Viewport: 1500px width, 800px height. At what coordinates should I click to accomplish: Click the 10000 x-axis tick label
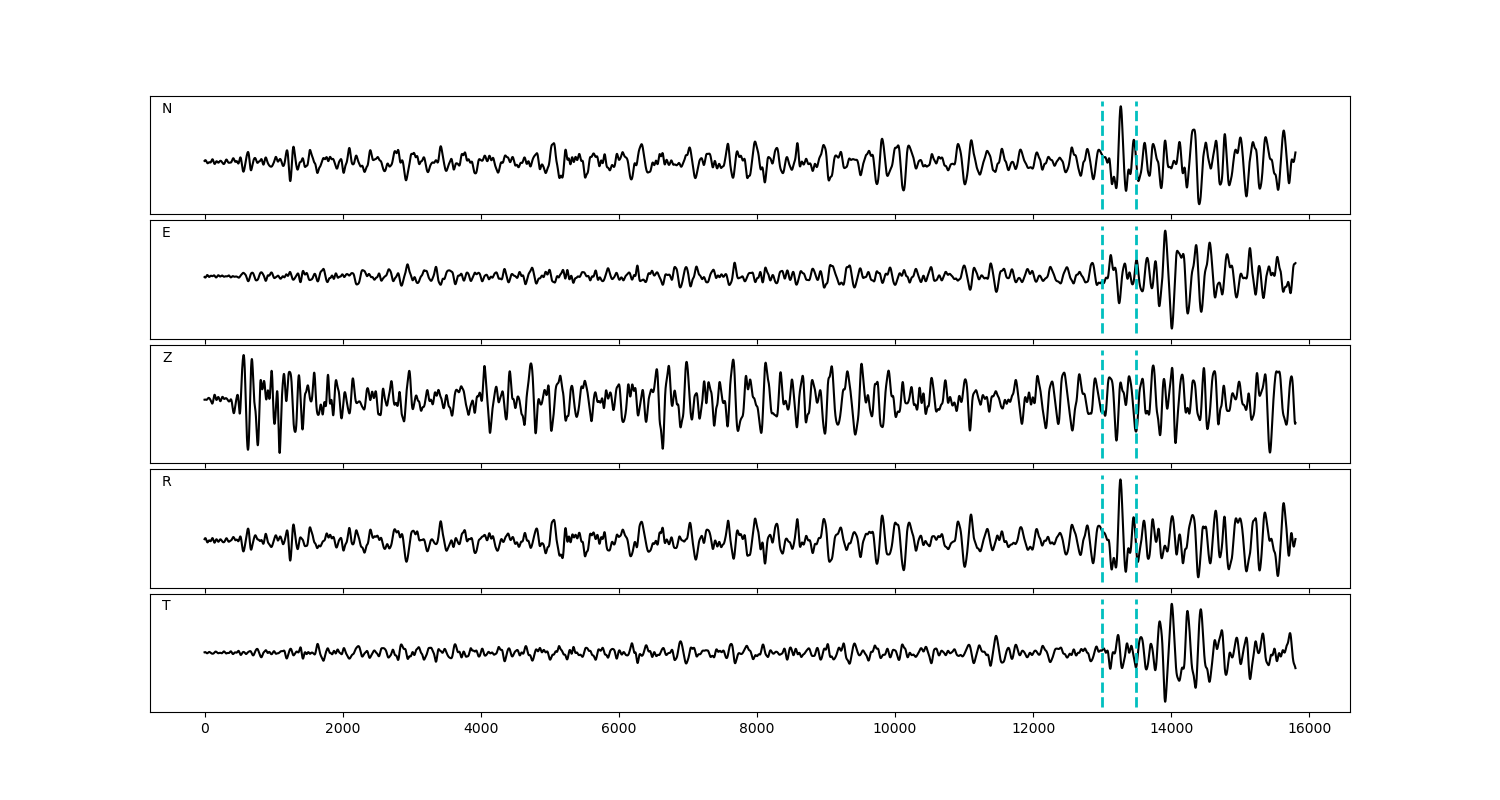(x=895, y=729)
